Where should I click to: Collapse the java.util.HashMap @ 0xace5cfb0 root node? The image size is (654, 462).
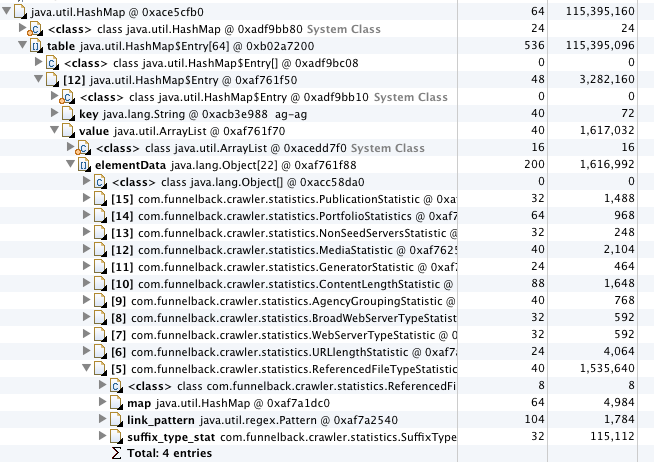coord(6,11)
